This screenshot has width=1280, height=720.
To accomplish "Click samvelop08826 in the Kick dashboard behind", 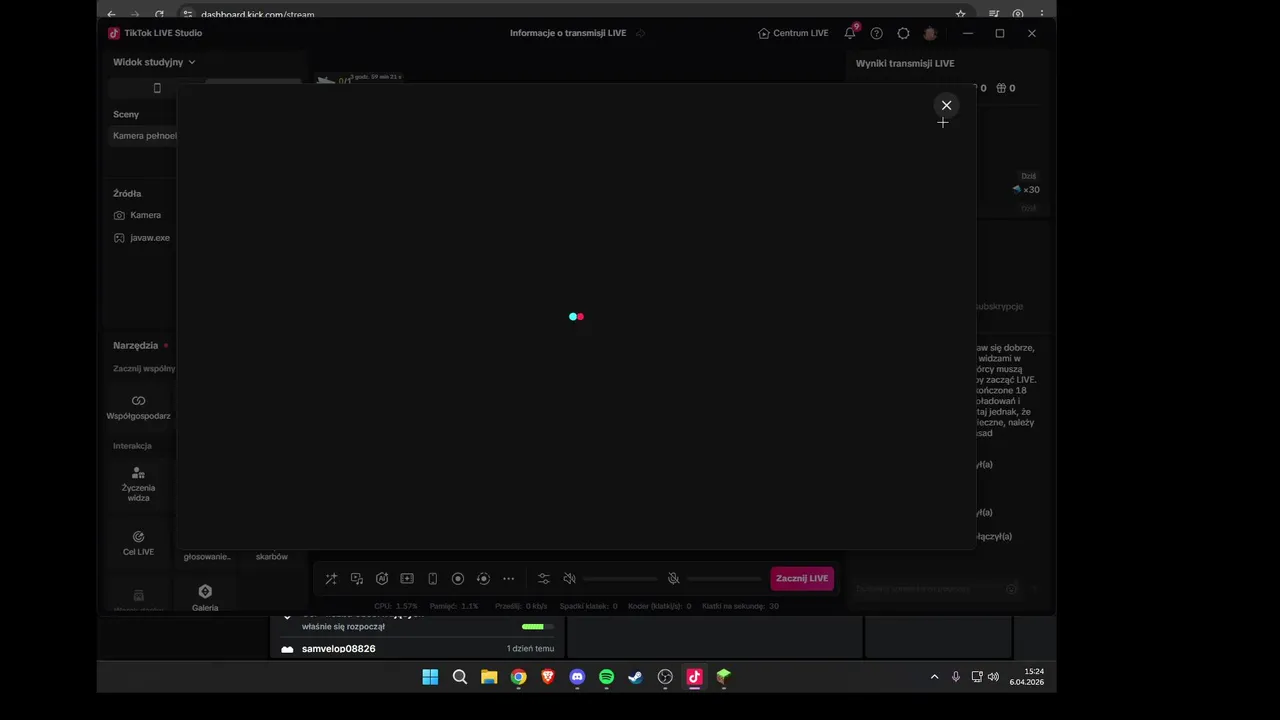I will 339,649.
